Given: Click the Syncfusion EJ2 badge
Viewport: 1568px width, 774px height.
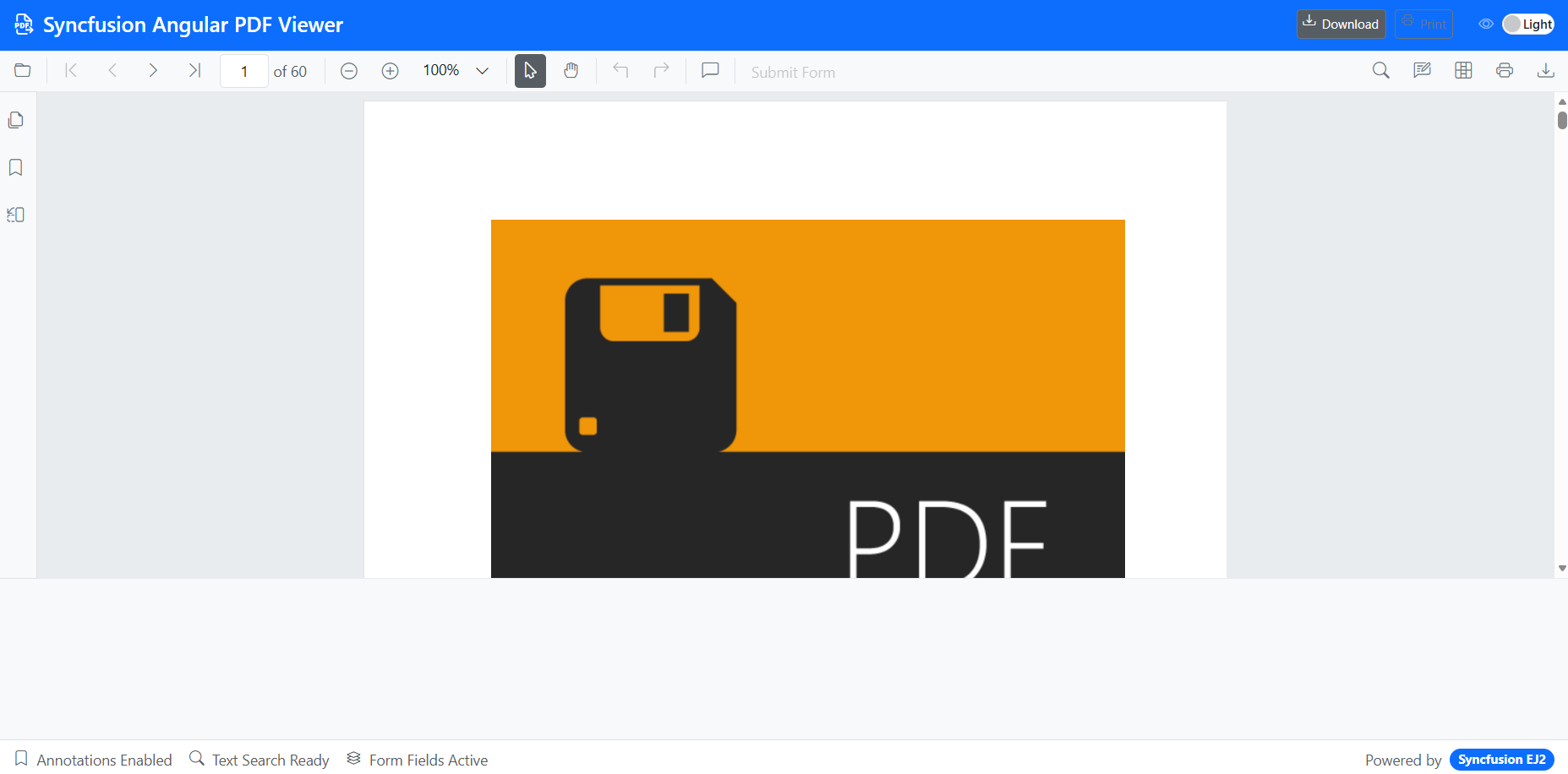Looking at the screenshot, I should coord(1502,760).
